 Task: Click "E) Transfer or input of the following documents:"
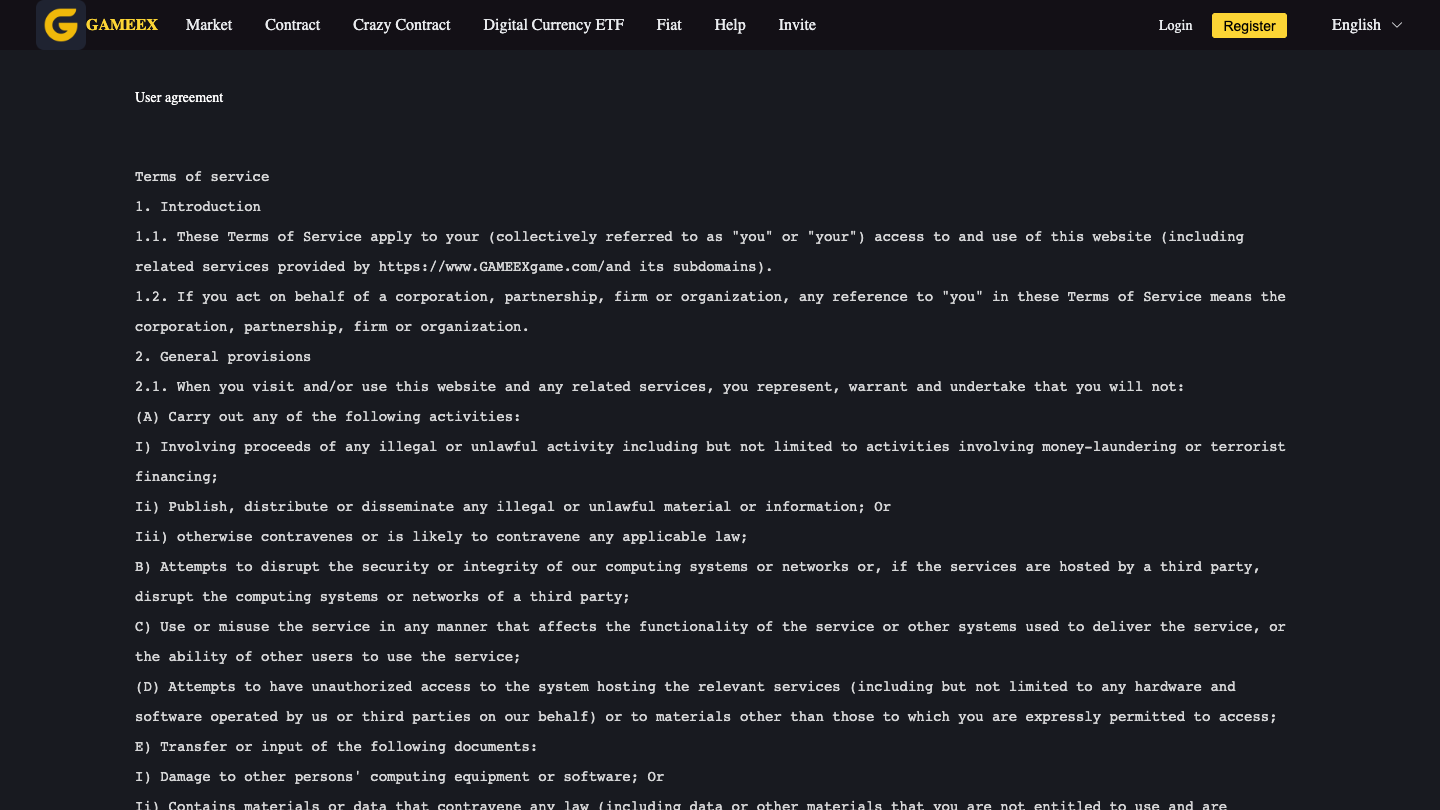click(336, 747)
